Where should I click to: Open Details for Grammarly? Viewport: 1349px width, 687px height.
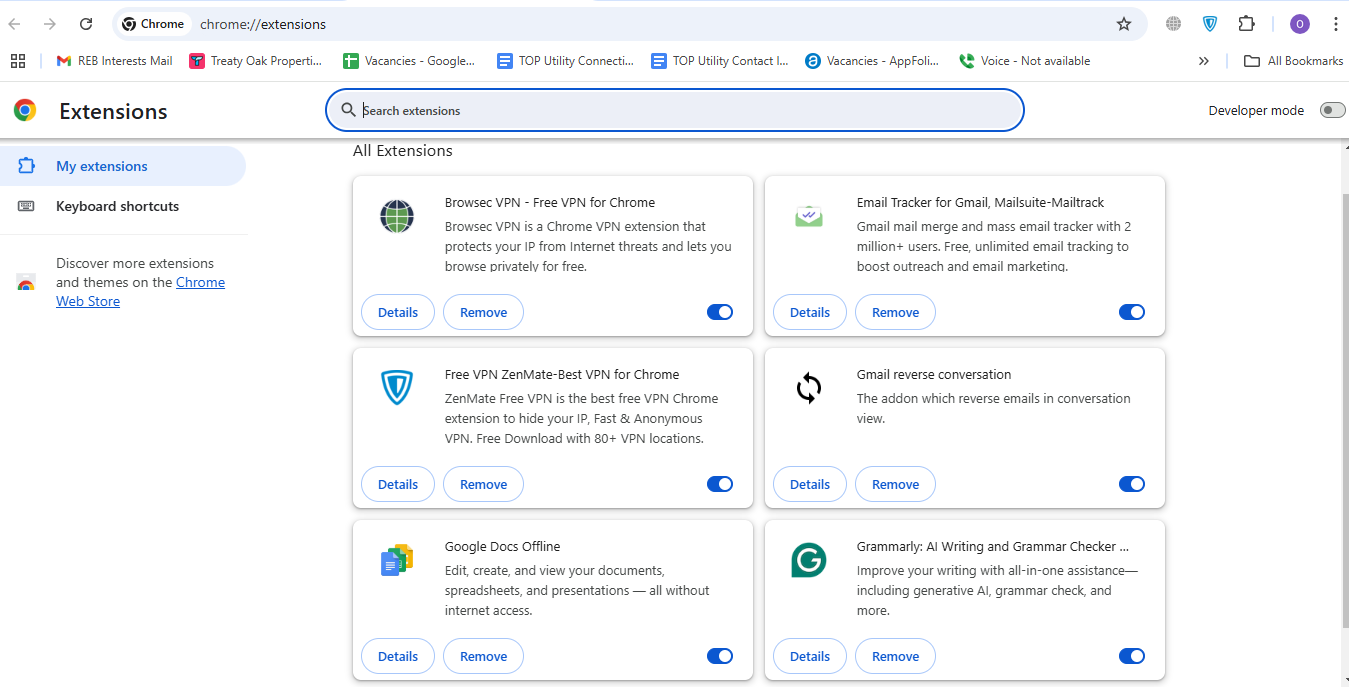coord(810,656)
